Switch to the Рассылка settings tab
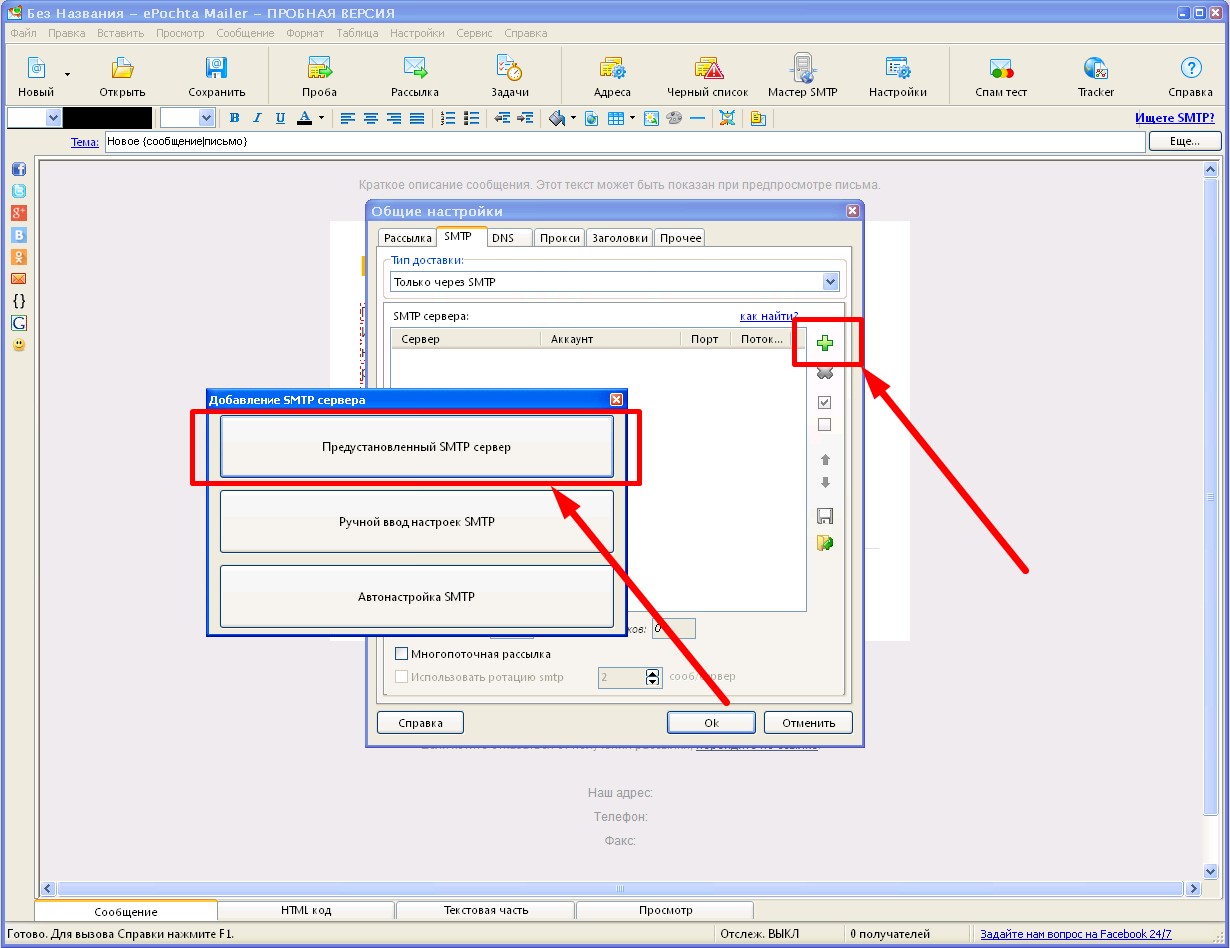 click(x=407, y=238)
